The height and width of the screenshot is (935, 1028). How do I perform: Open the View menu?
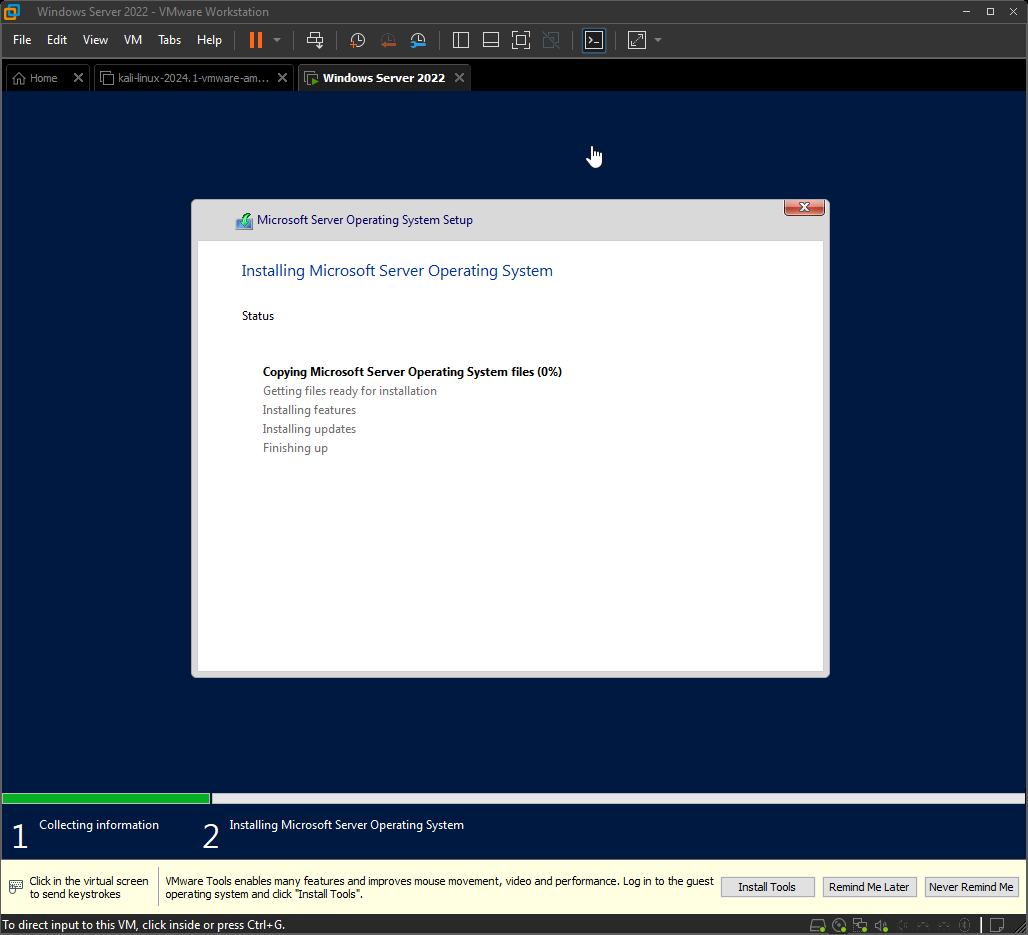point(95,40)
